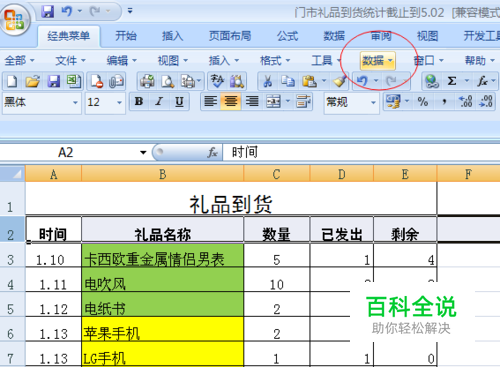Open the Research binoculars icon
The width and height of the screenshot is (500, 367).
pyautogui.click(x=237, y=81)
